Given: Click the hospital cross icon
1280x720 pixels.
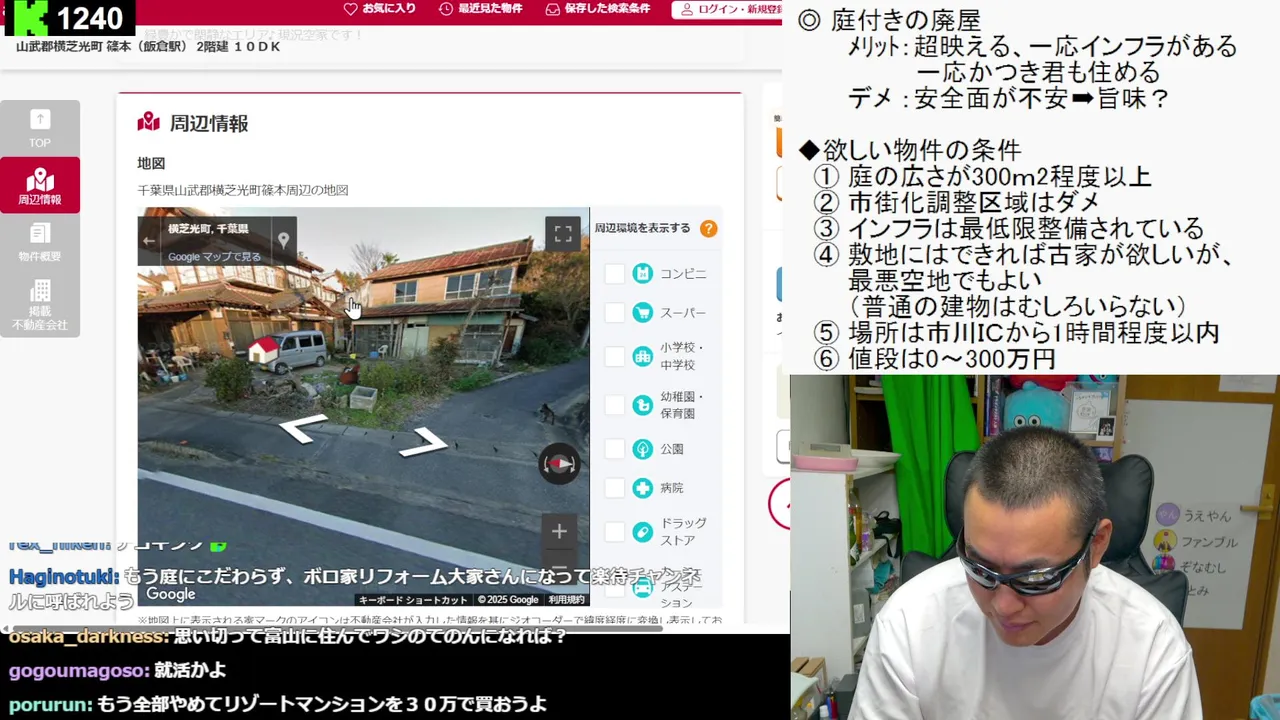Looking at the screenshot, I should [642, 488].
